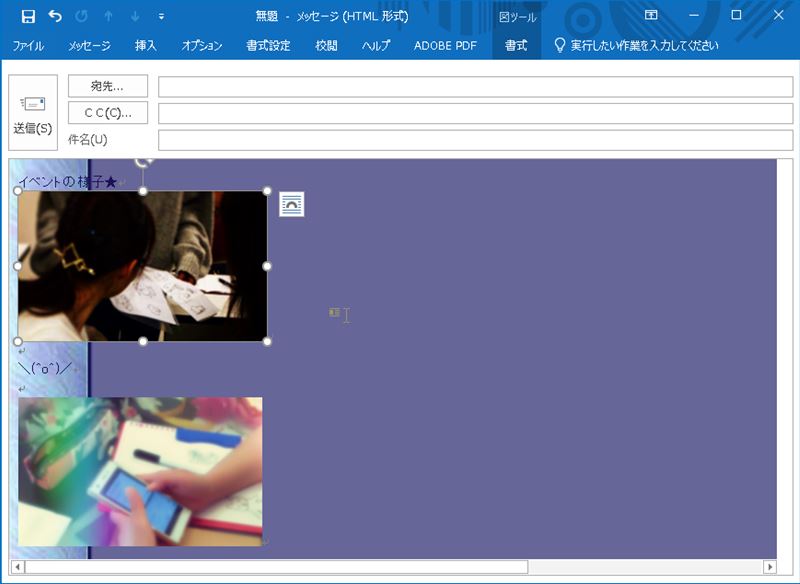Click the horizontal scrollbar right arrow
The width and height of the screenshot is (800, 584).
coord(769,567)
